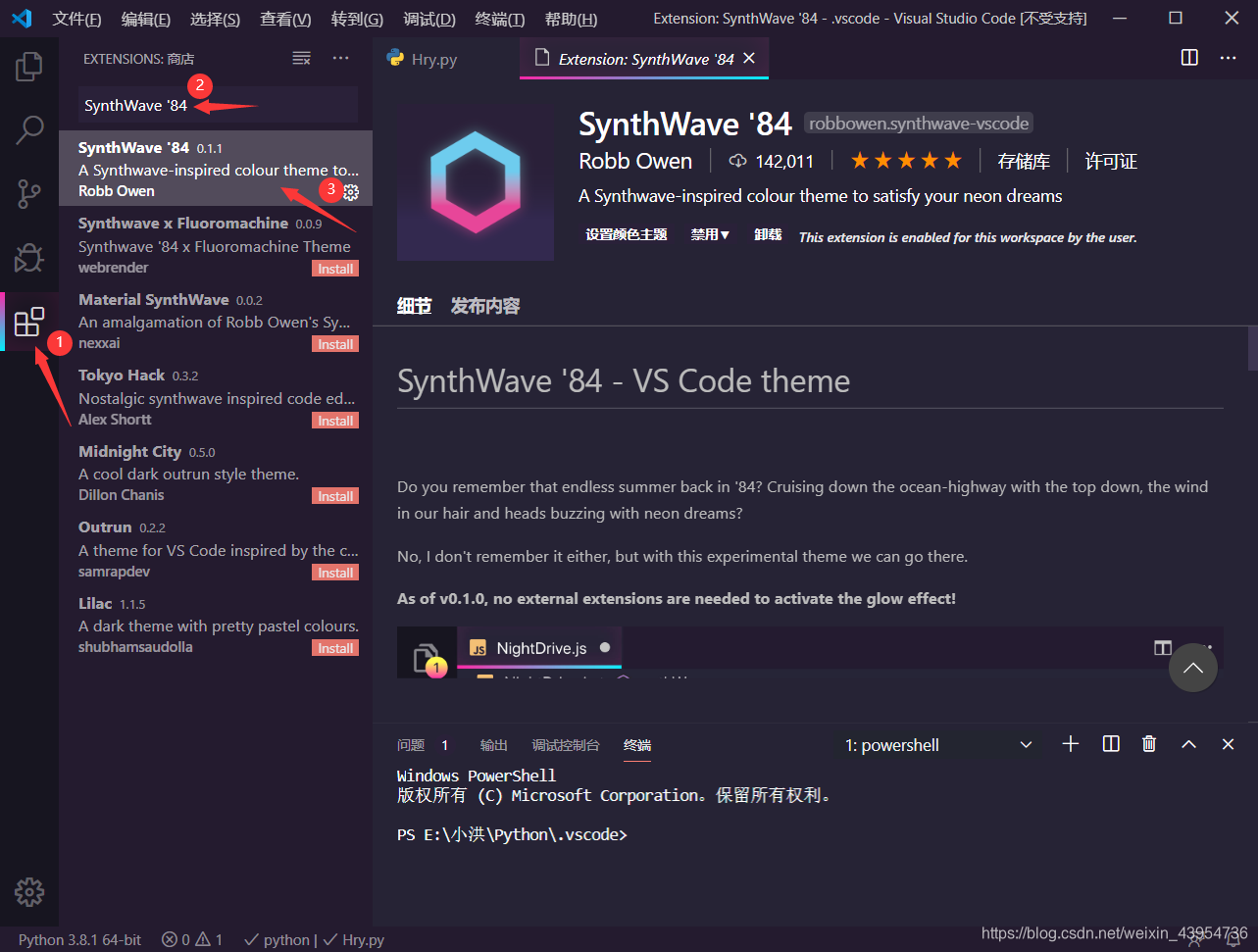Close the terminal panel
Image resolution: width=1258 pixels, height=952 pixels.
[1228, 744]
